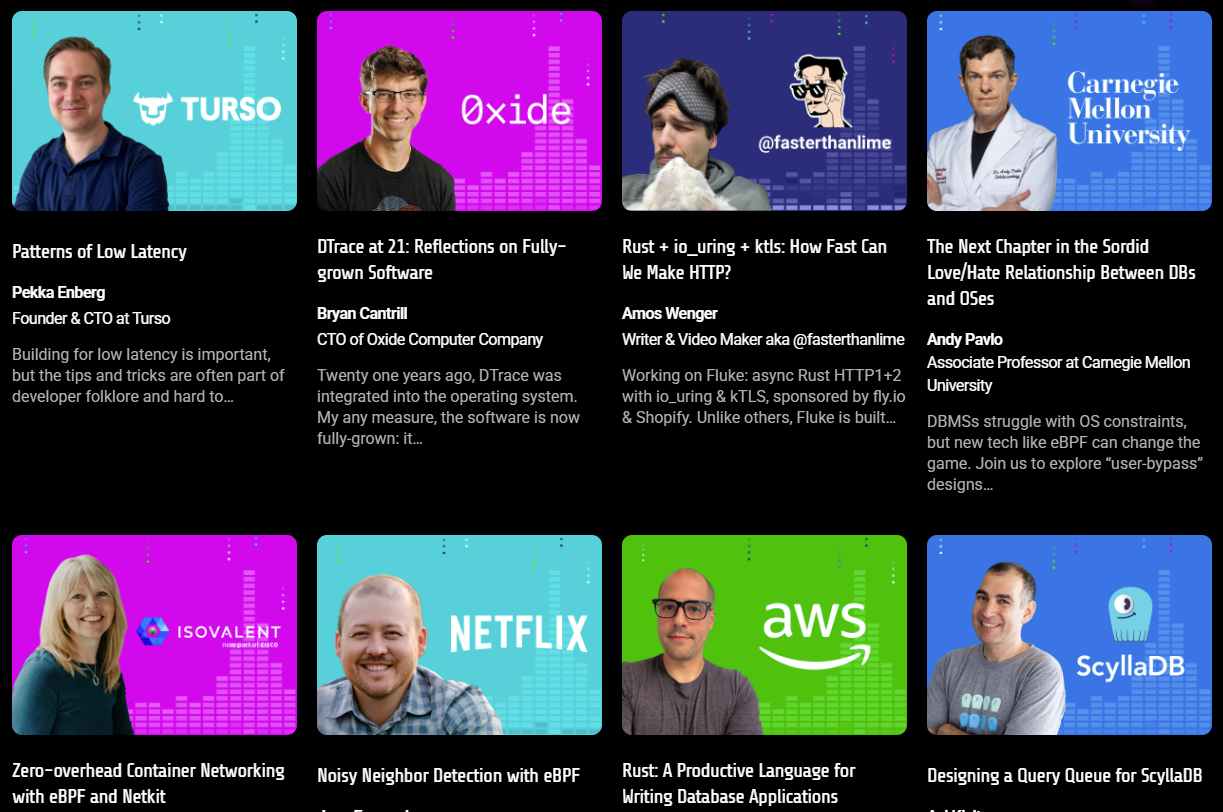Open the Isovalent speaker thumbnail
Image resolution: width=1223 pixels, height=812 pixels.
[154, 635]
